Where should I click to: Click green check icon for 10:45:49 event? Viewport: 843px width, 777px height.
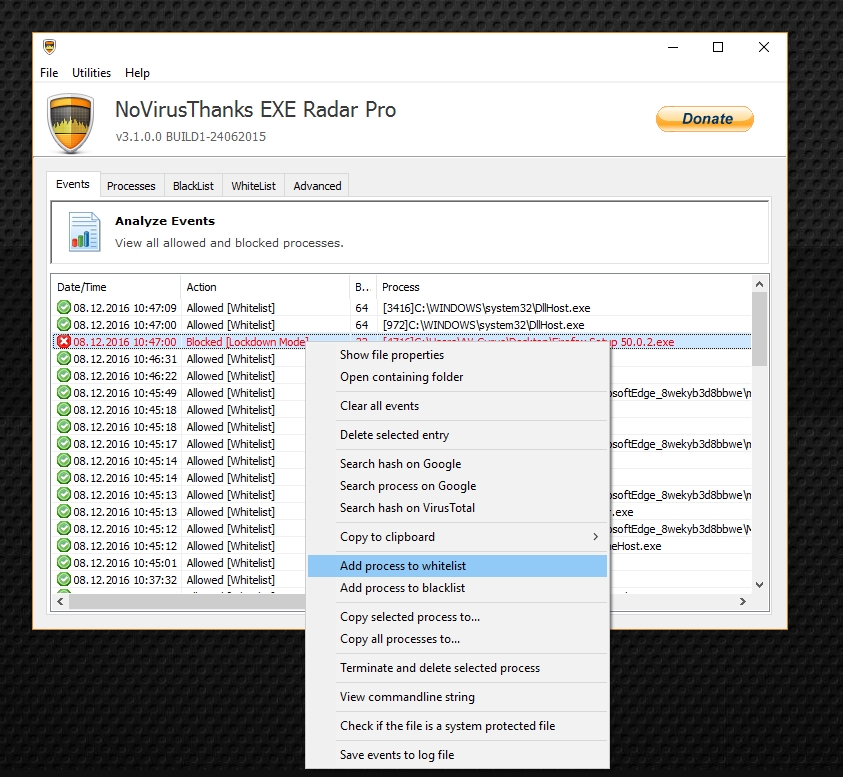coord(64,393)
